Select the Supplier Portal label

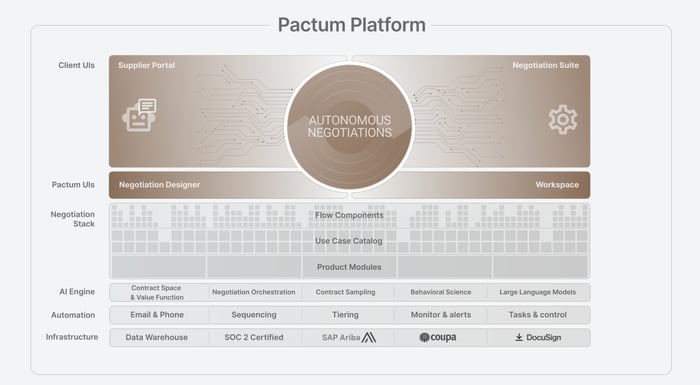coord(146,65)
